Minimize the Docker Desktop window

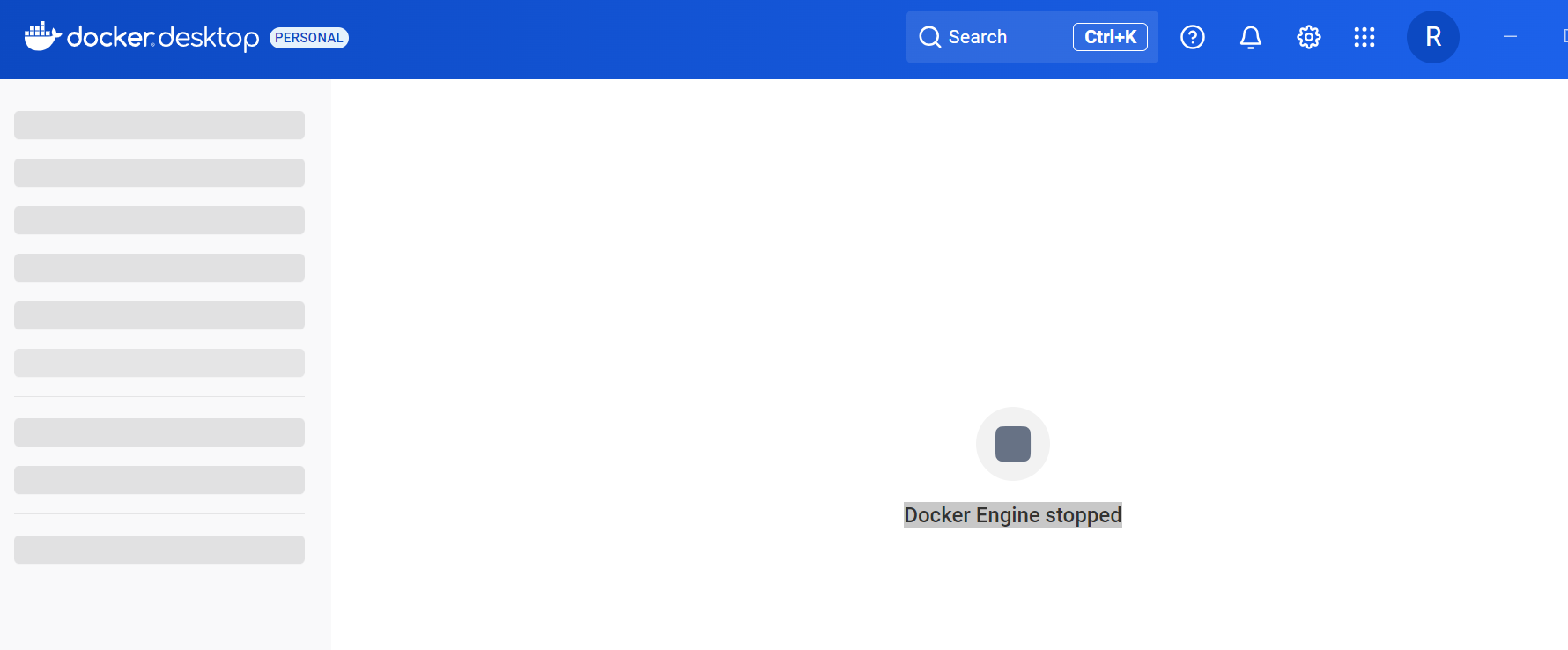pos(1510,37)
